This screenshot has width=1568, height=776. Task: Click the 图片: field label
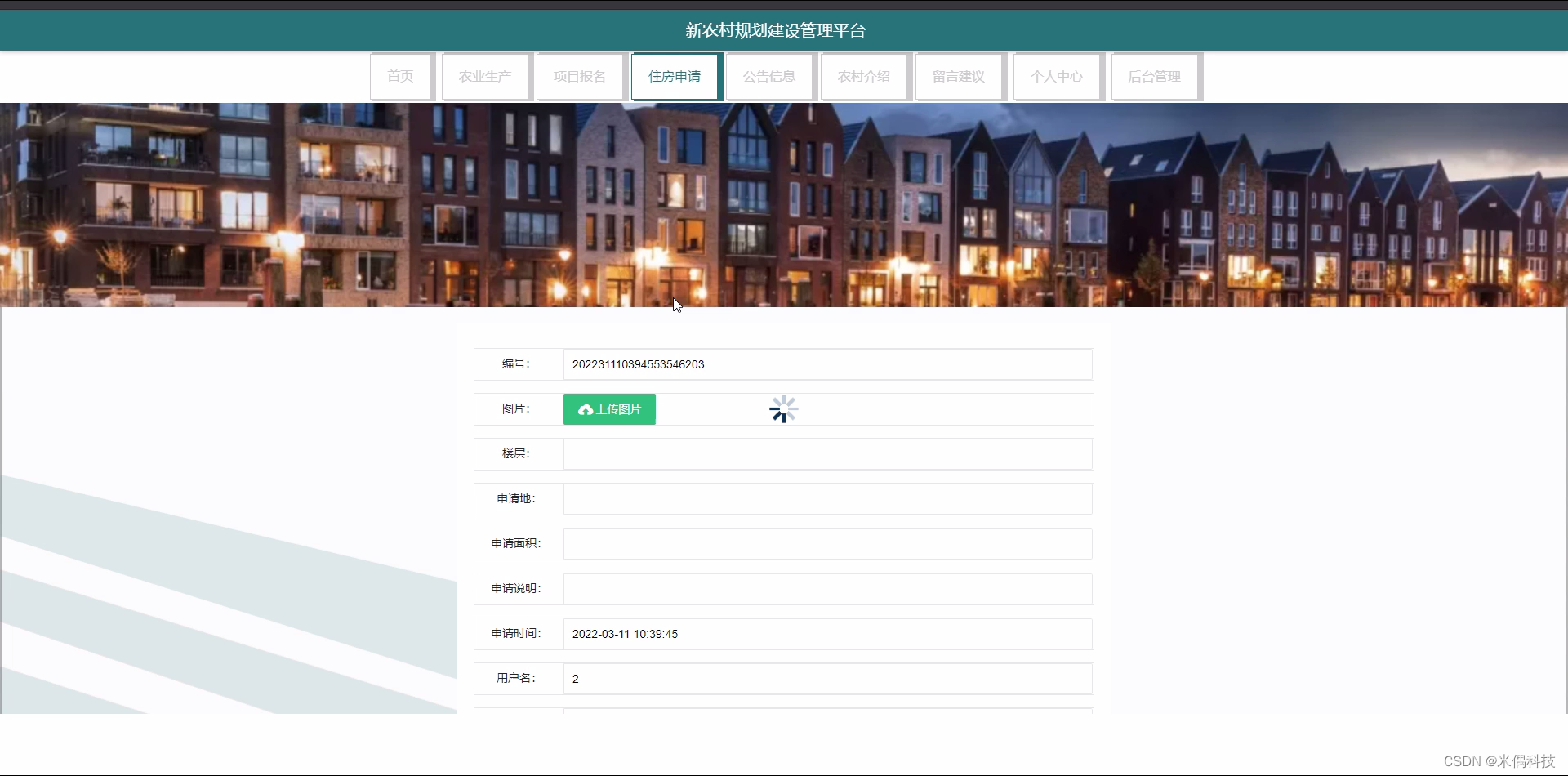[516, 409]
